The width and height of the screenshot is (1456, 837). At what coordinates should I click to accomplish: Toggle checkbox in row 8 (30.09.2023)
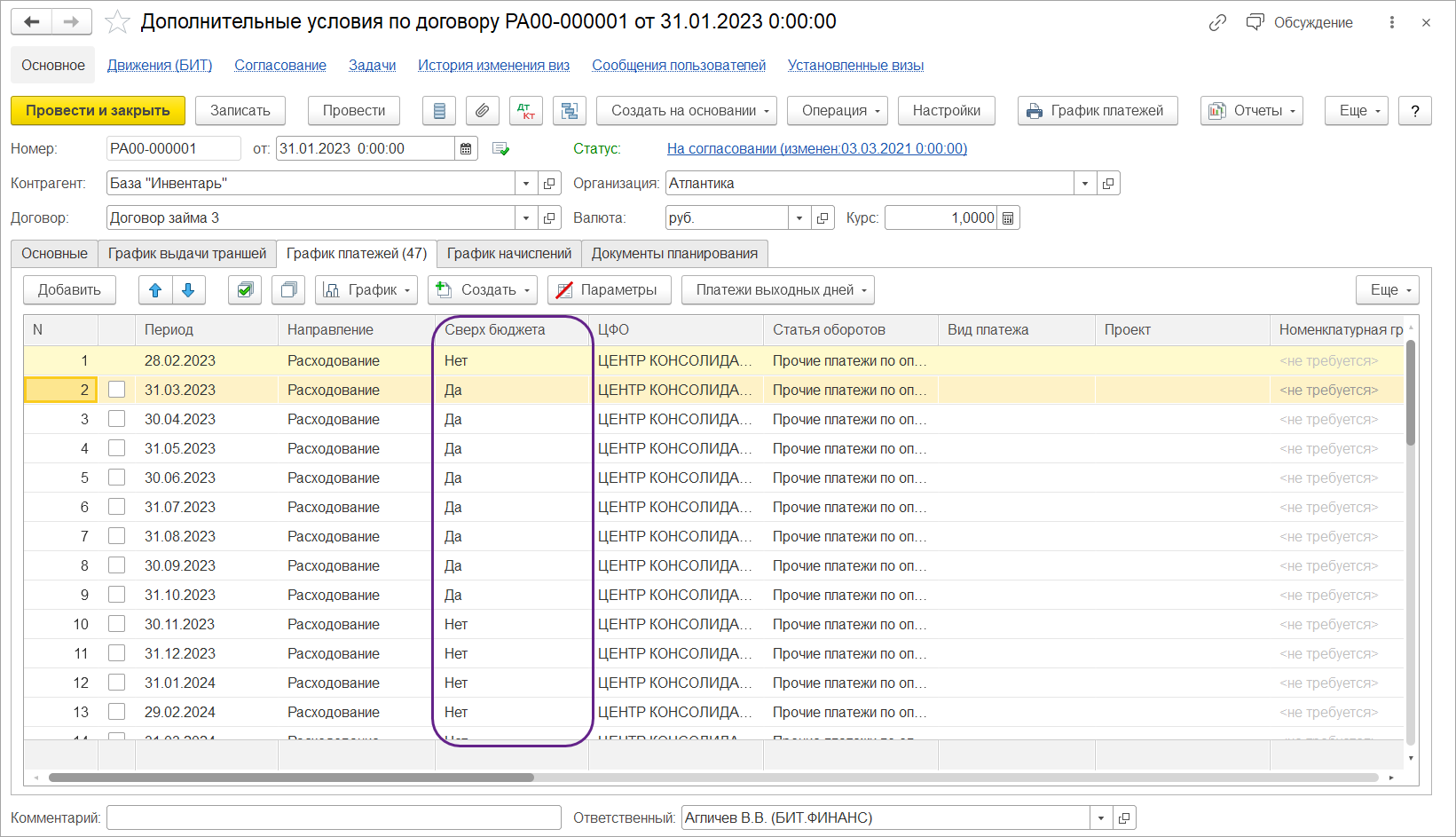pyautogui.click(x=116, y=565)
